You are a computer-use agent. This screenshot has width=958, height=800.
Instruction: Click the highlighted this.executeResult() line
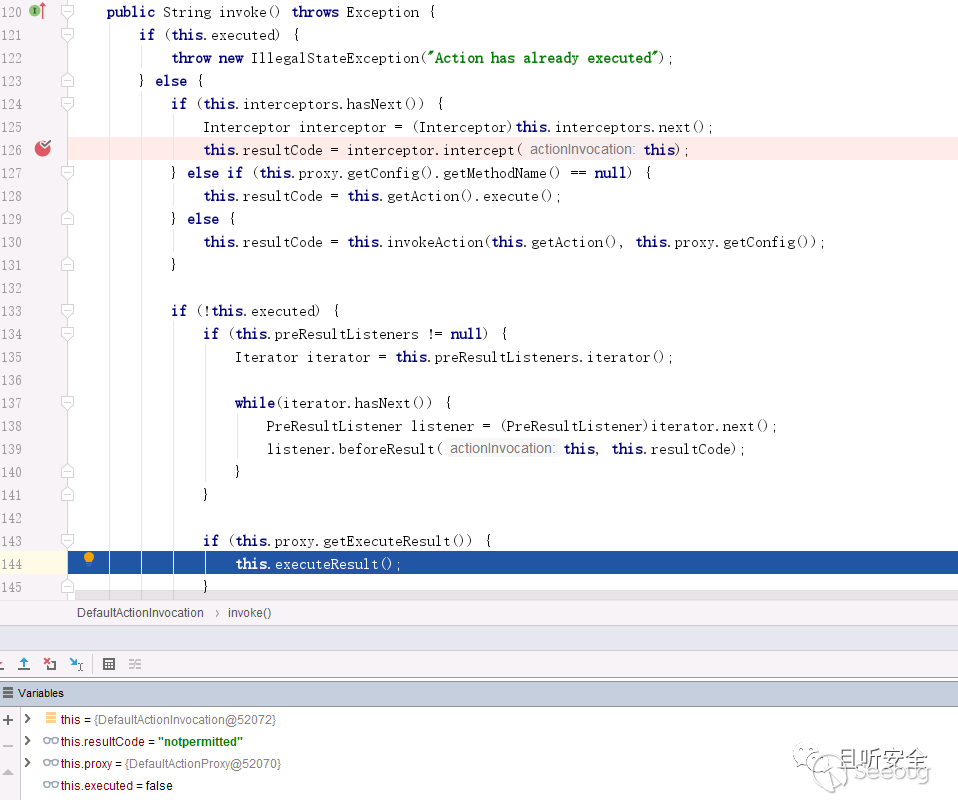(x=513, y=563)
